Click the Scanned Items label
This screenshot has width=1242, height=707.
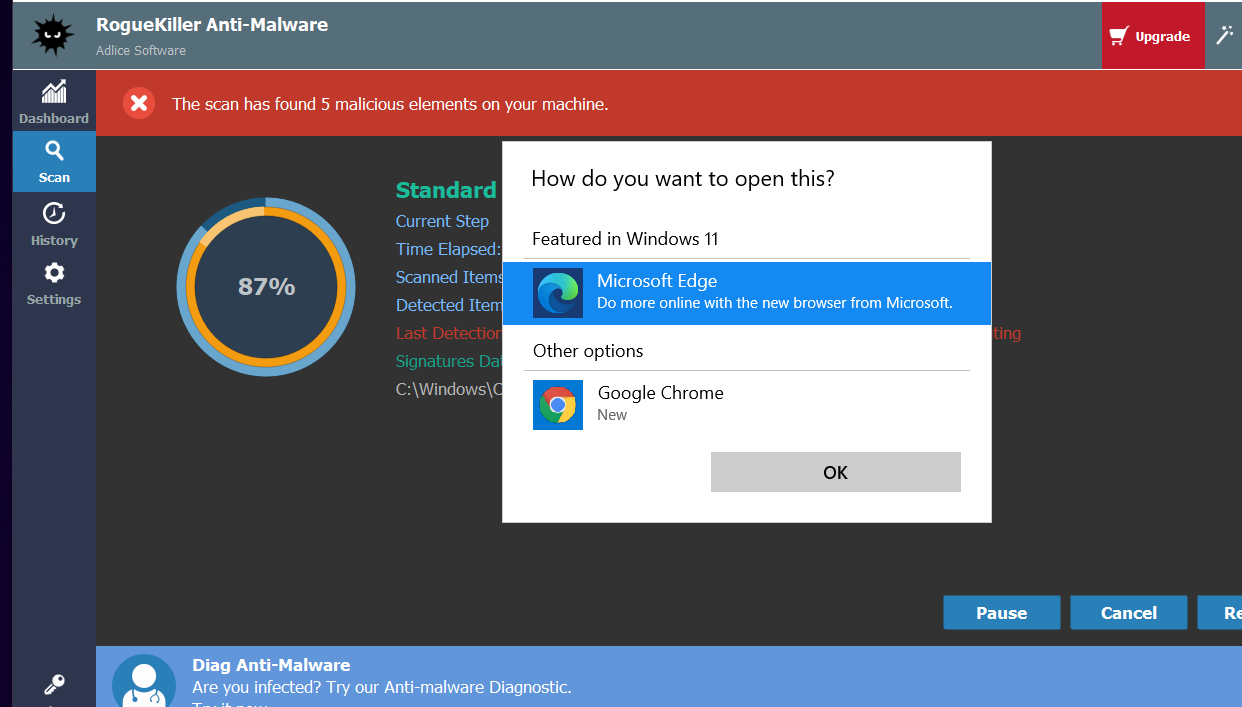click(449, 277)
